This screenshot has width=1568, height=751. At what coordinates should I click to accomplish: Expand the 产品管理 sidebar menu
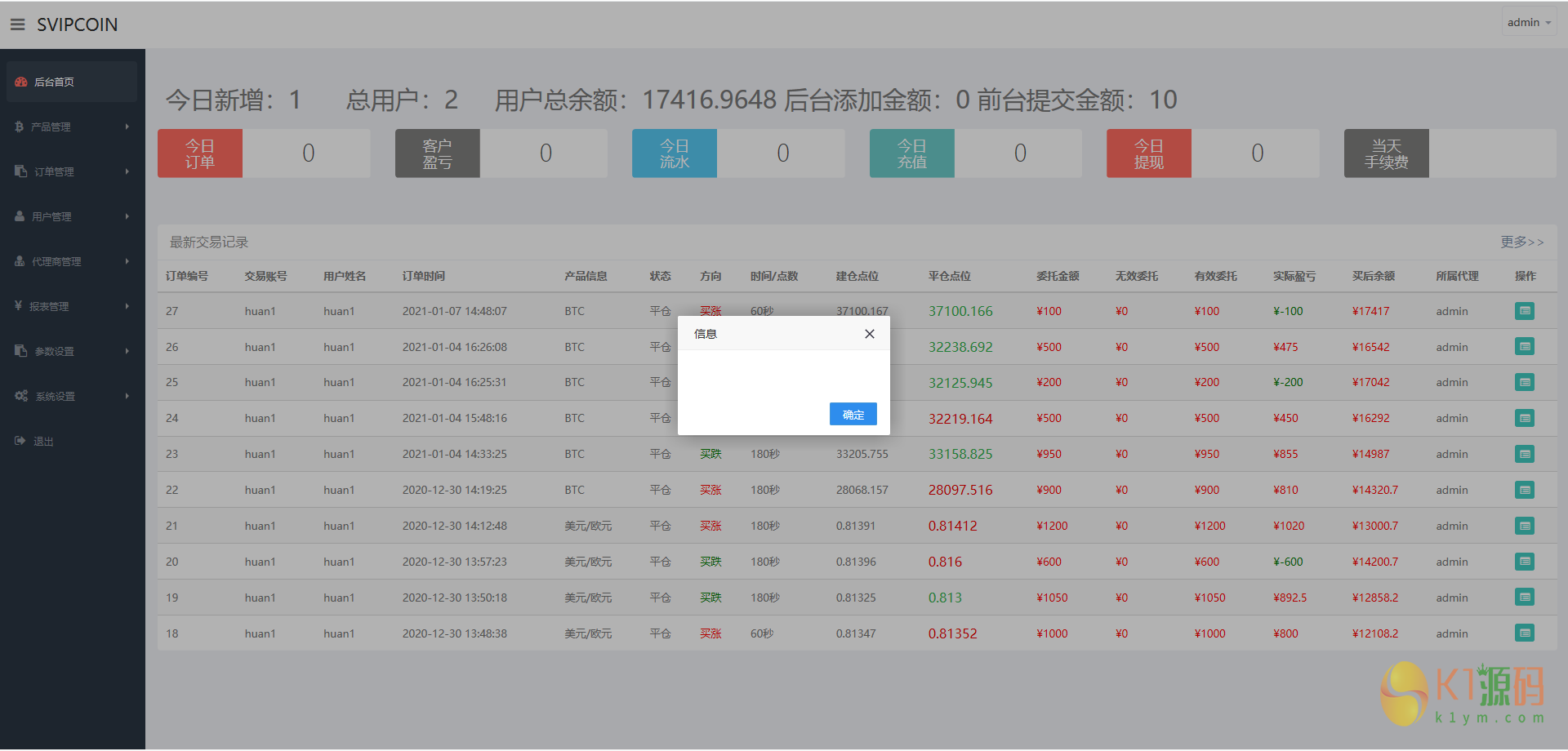(72, 127)
